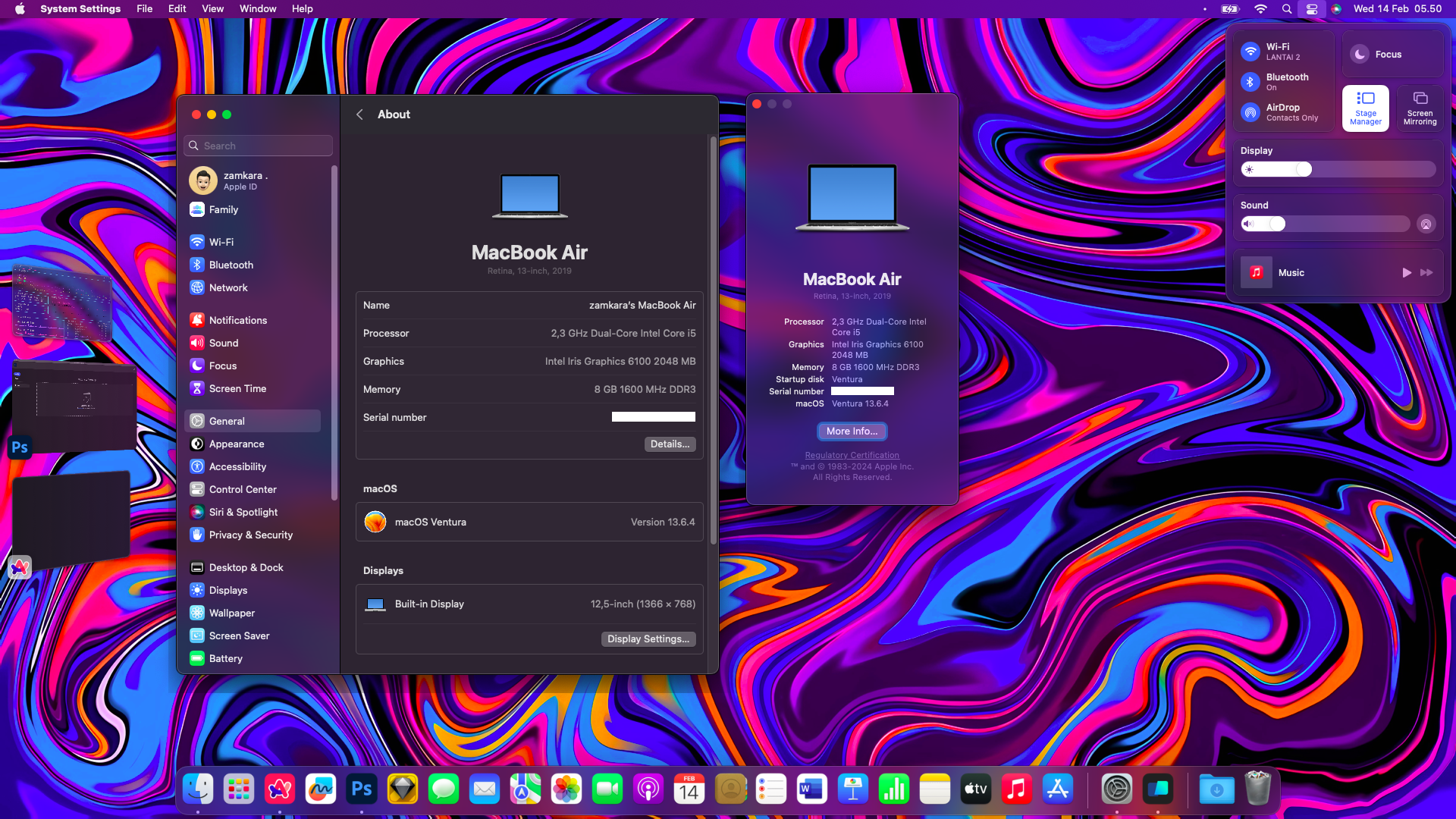Open the Edit menu

tap(177, 9)
